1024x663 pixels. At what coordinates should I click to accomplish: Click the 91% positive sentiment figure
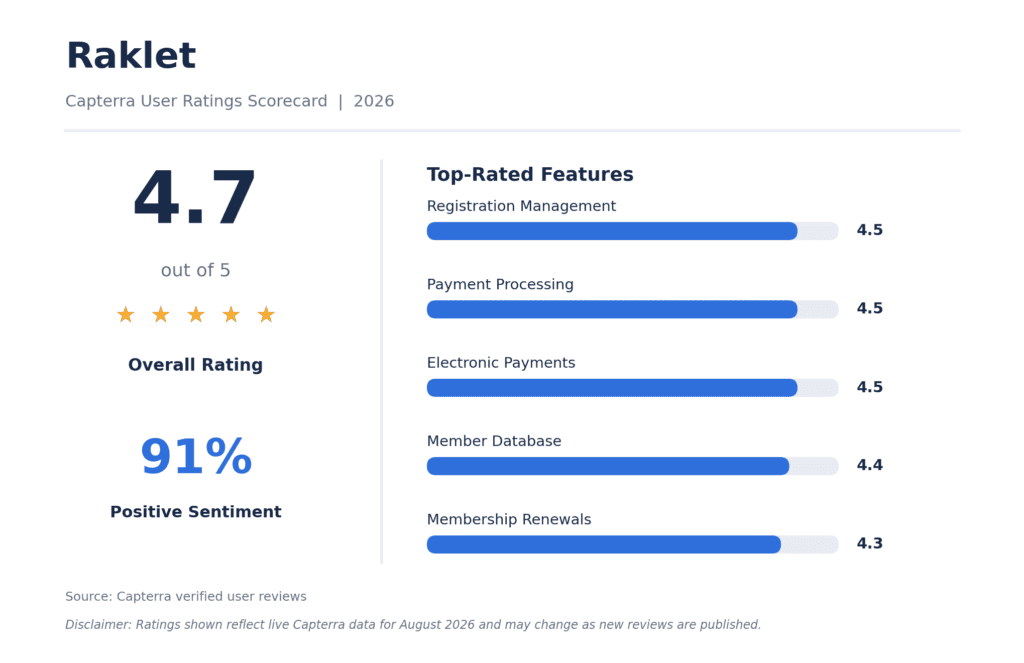click(196, 456)
